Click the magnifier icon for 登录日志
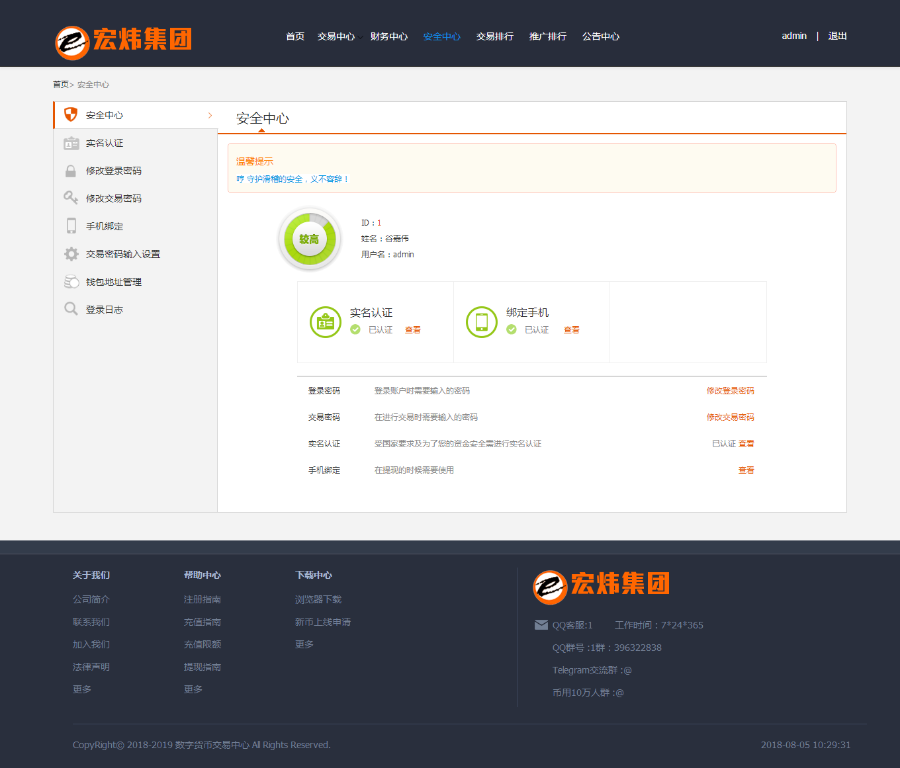Screen dimensions: 900x768 (70, 309)
